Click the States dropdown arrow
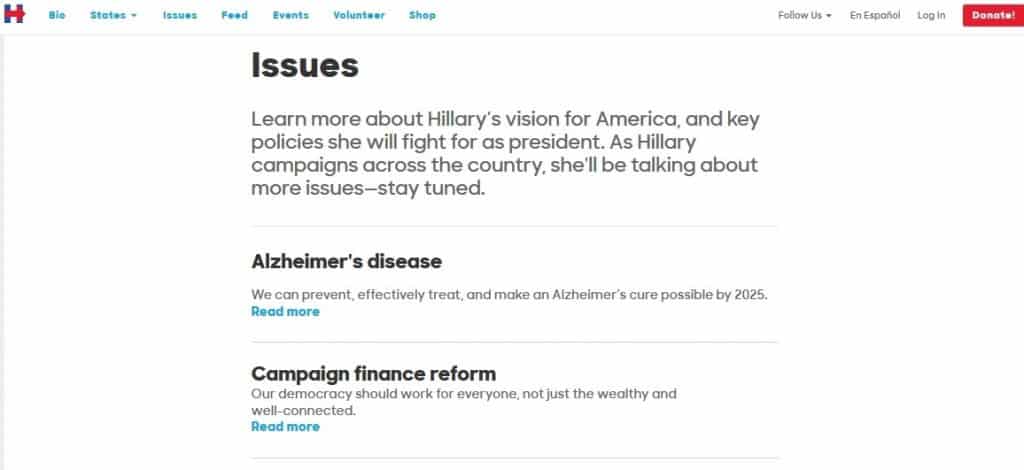This screenshot has width=1024, height=470. pyautogui.click(x=133, y=16)
